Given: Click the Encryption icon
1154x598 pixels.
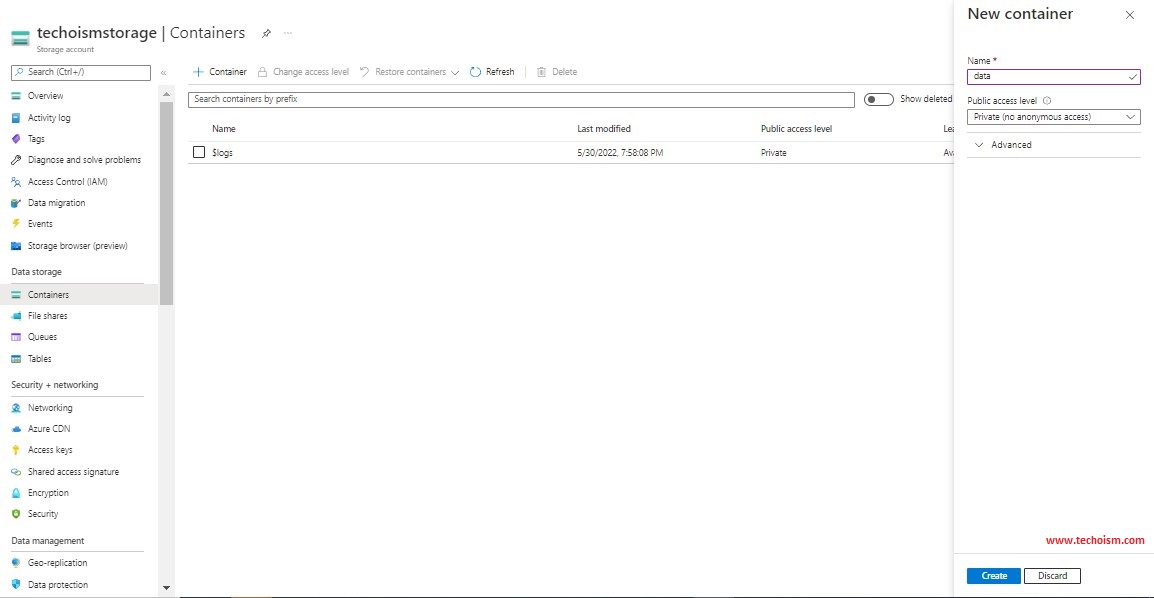Looking at the screenshot, I should pos(16,494).
